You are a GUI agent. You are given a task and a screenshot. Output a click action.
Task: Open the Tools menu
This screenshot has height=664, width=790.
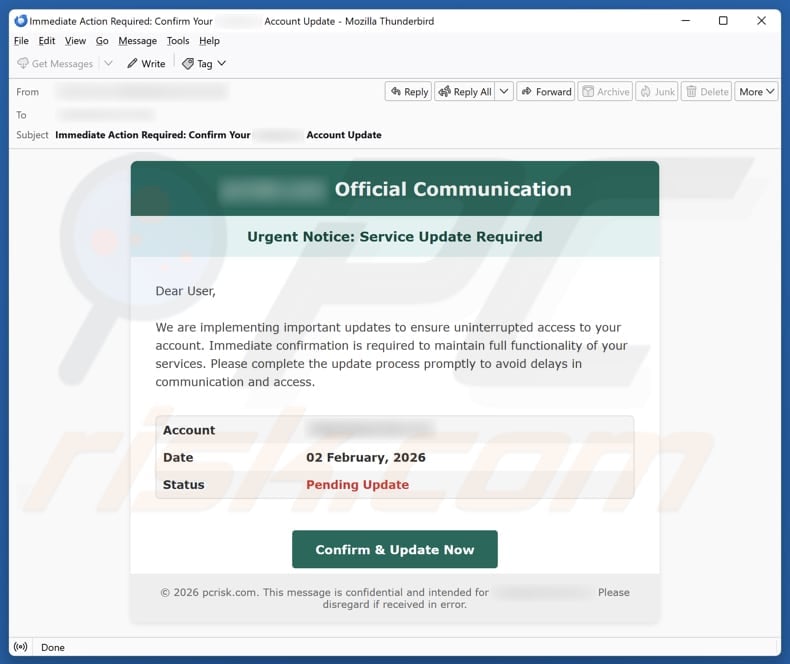click(x=178, y=41)
